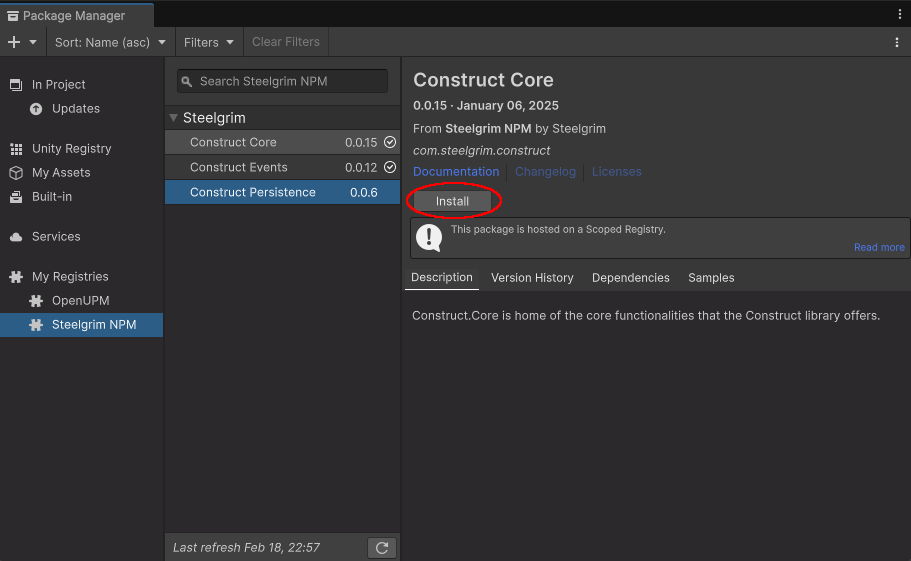Open the Sort: Name (asc) dropdown
Viewport: 911px width, 561px height.
110,42
